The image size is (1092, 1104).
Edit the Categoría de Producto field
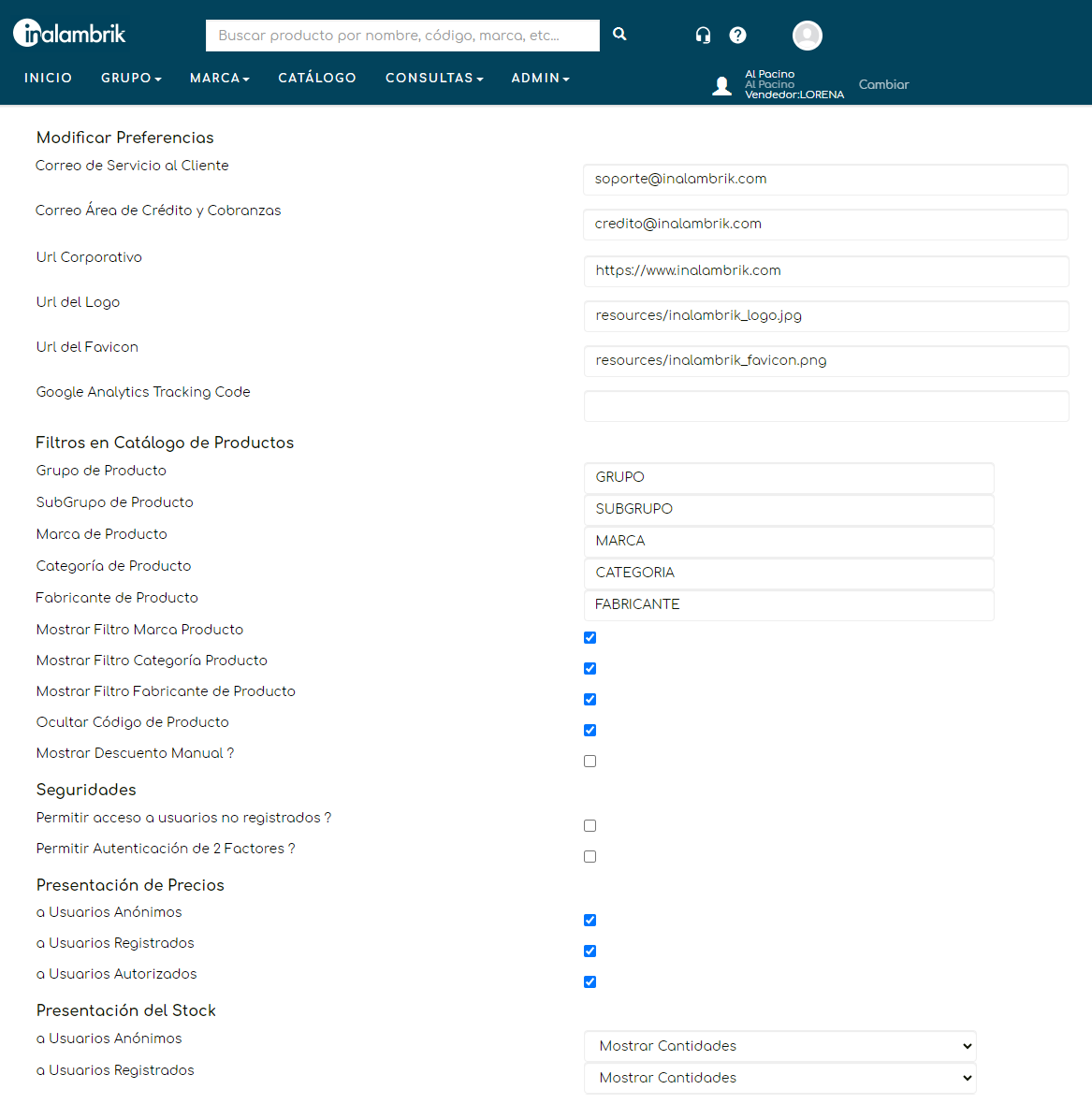click(x=789, y=574)
